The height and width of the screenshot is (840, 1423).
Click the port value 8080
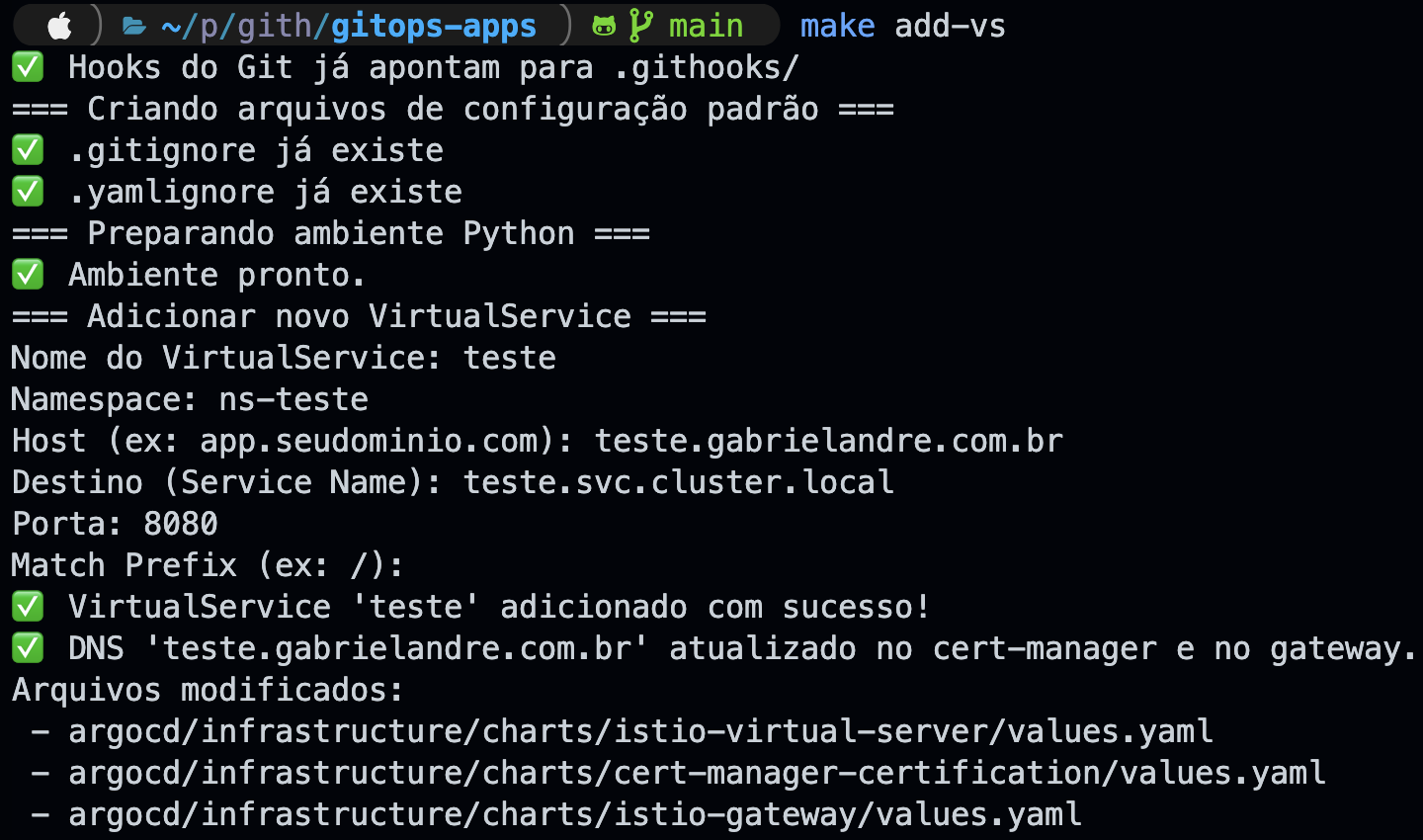[x=181, y=524]
